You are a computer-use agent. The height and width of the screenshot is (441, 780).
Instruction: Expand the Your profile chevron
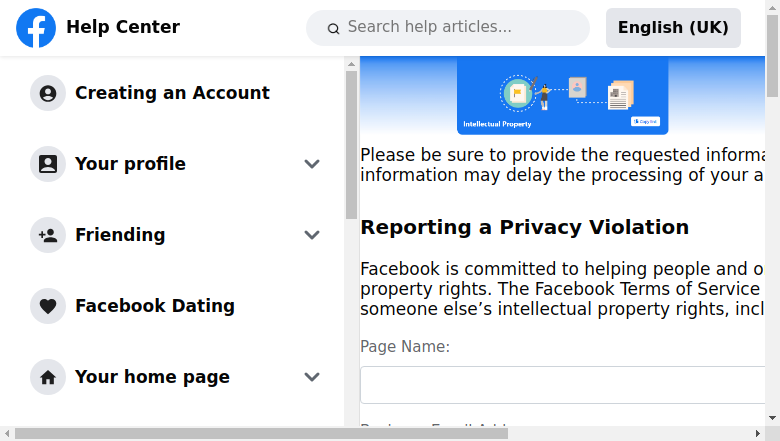coord(312,164)
